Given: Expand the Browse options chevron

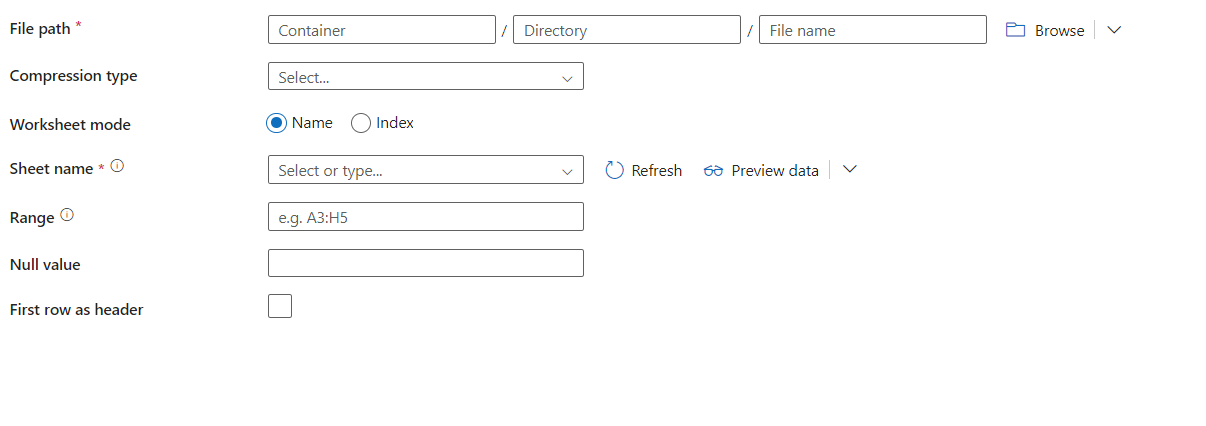Looking at the screenshot, I should point(1114,30).
